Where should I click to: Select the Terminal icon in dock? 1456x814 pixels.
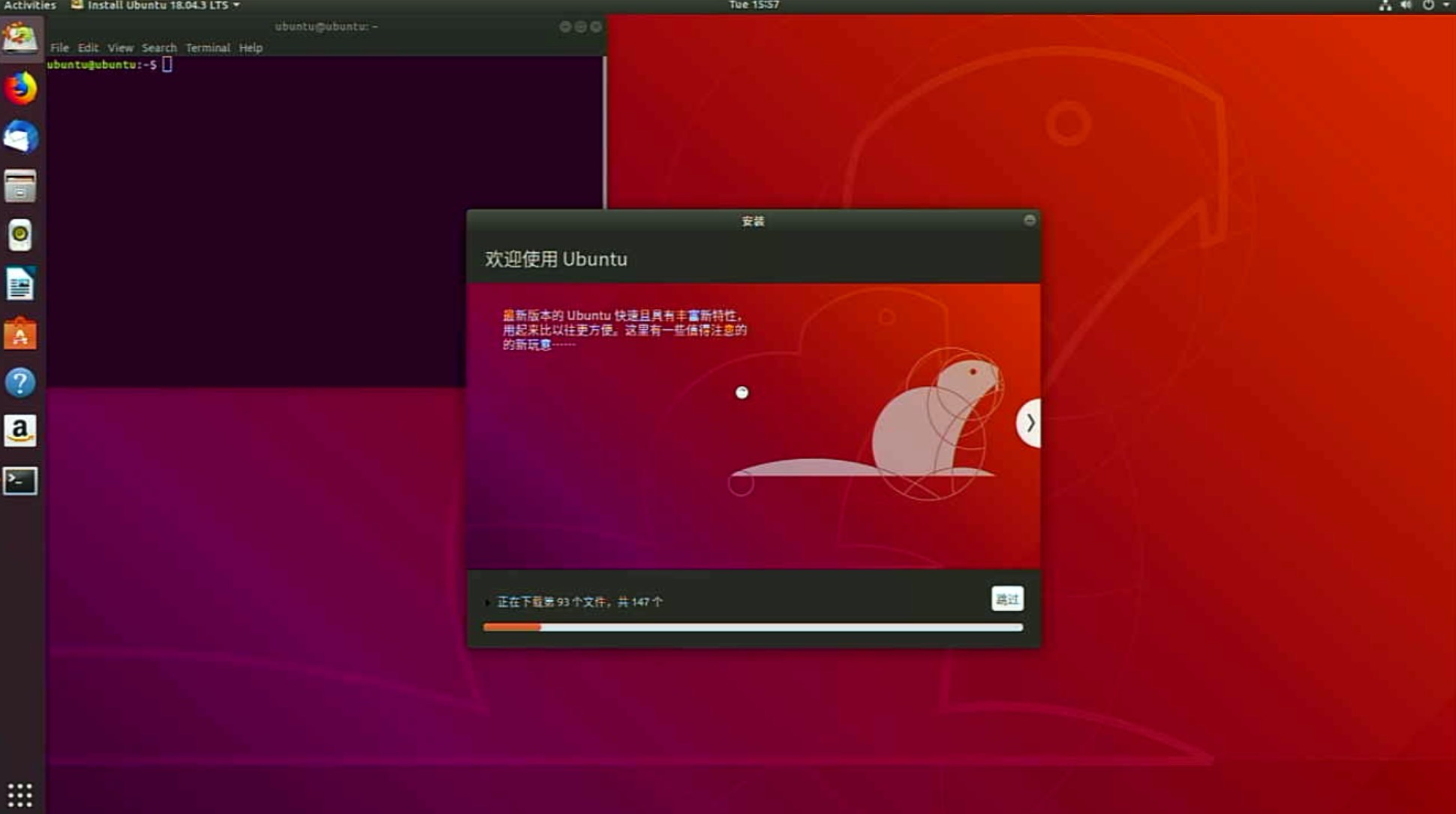coord(20,481)
